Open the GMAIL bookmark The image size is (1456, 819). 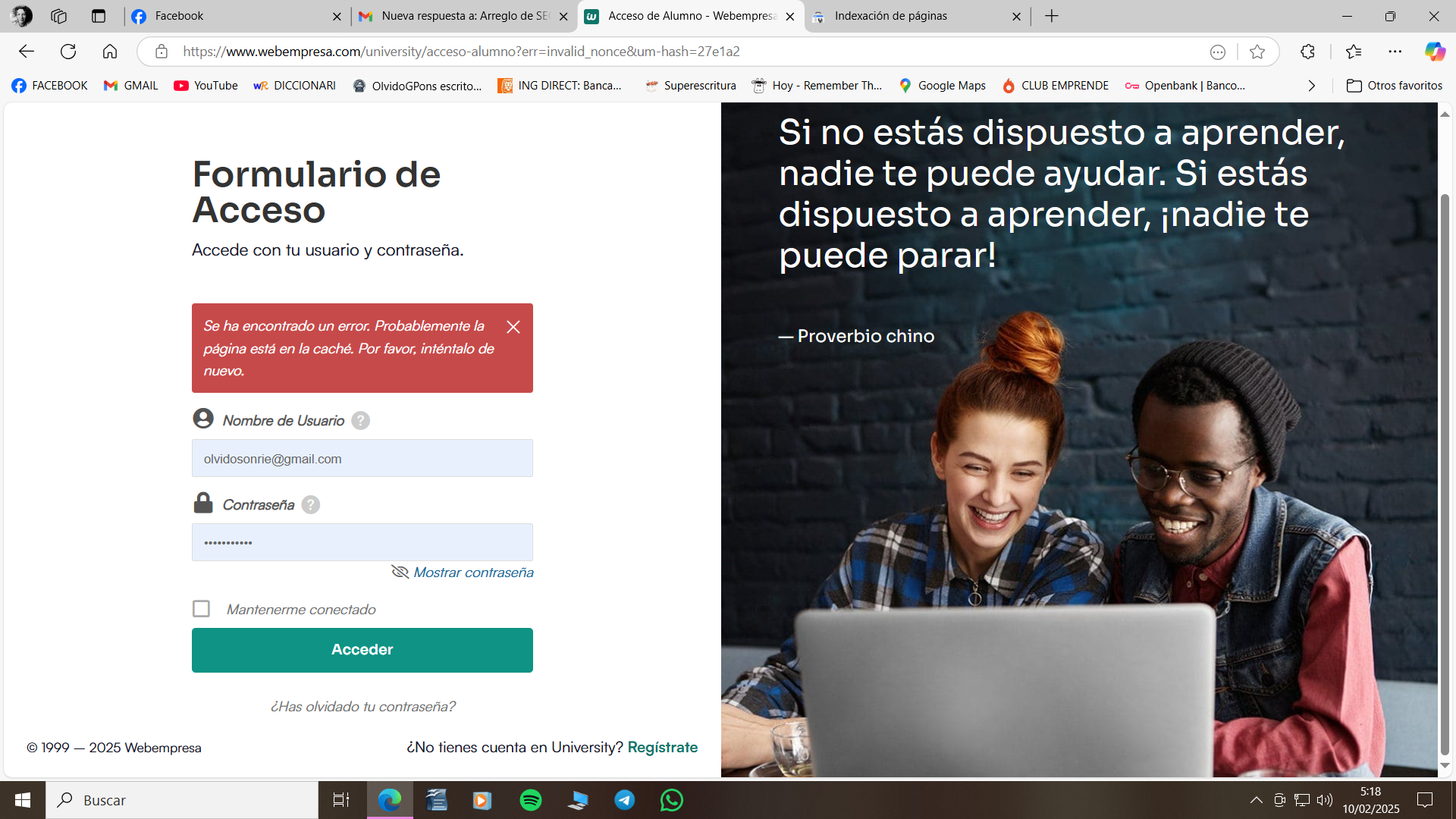131,86
